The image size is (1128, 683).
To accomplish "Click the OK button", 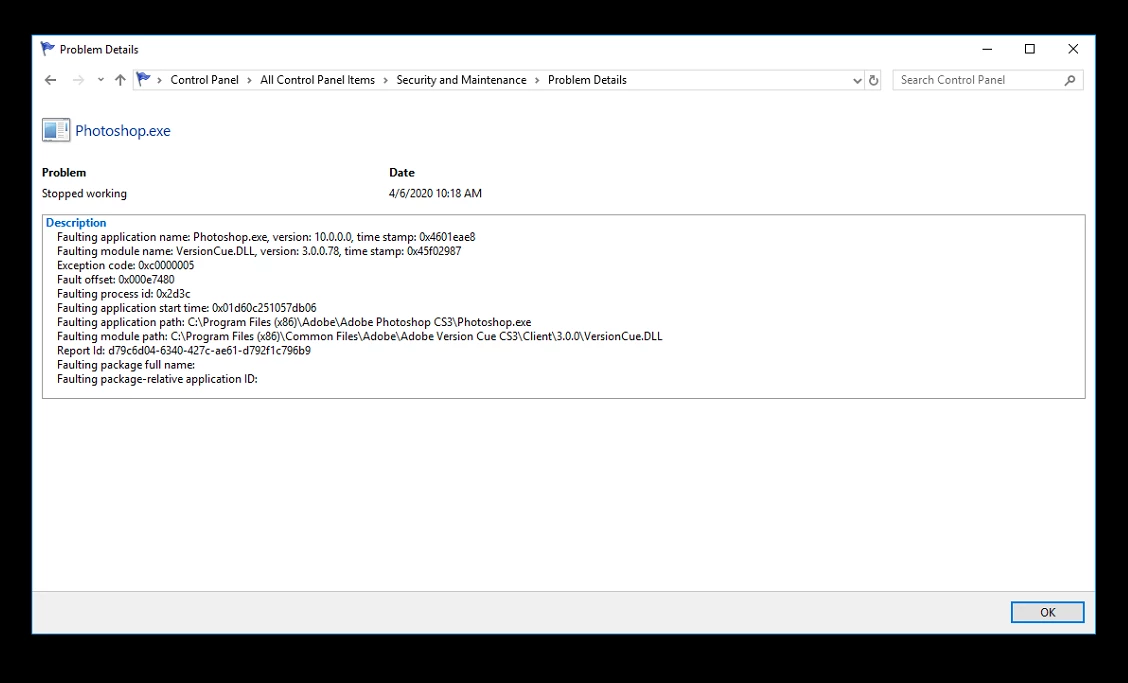I will click(x=1047, y=612).
